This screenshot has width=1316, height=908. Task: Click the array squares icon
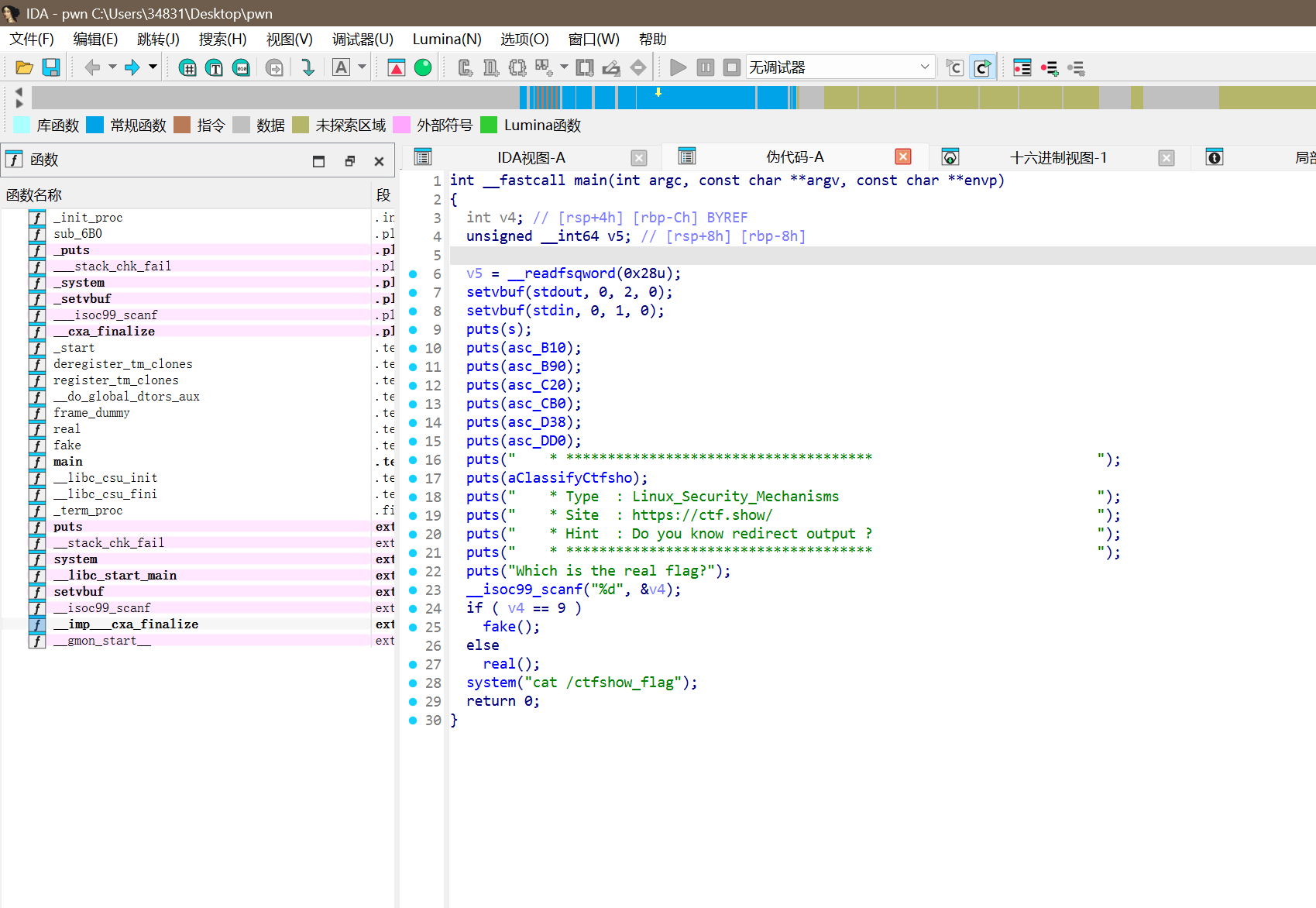pyautogui.click(x=544, y=68)
